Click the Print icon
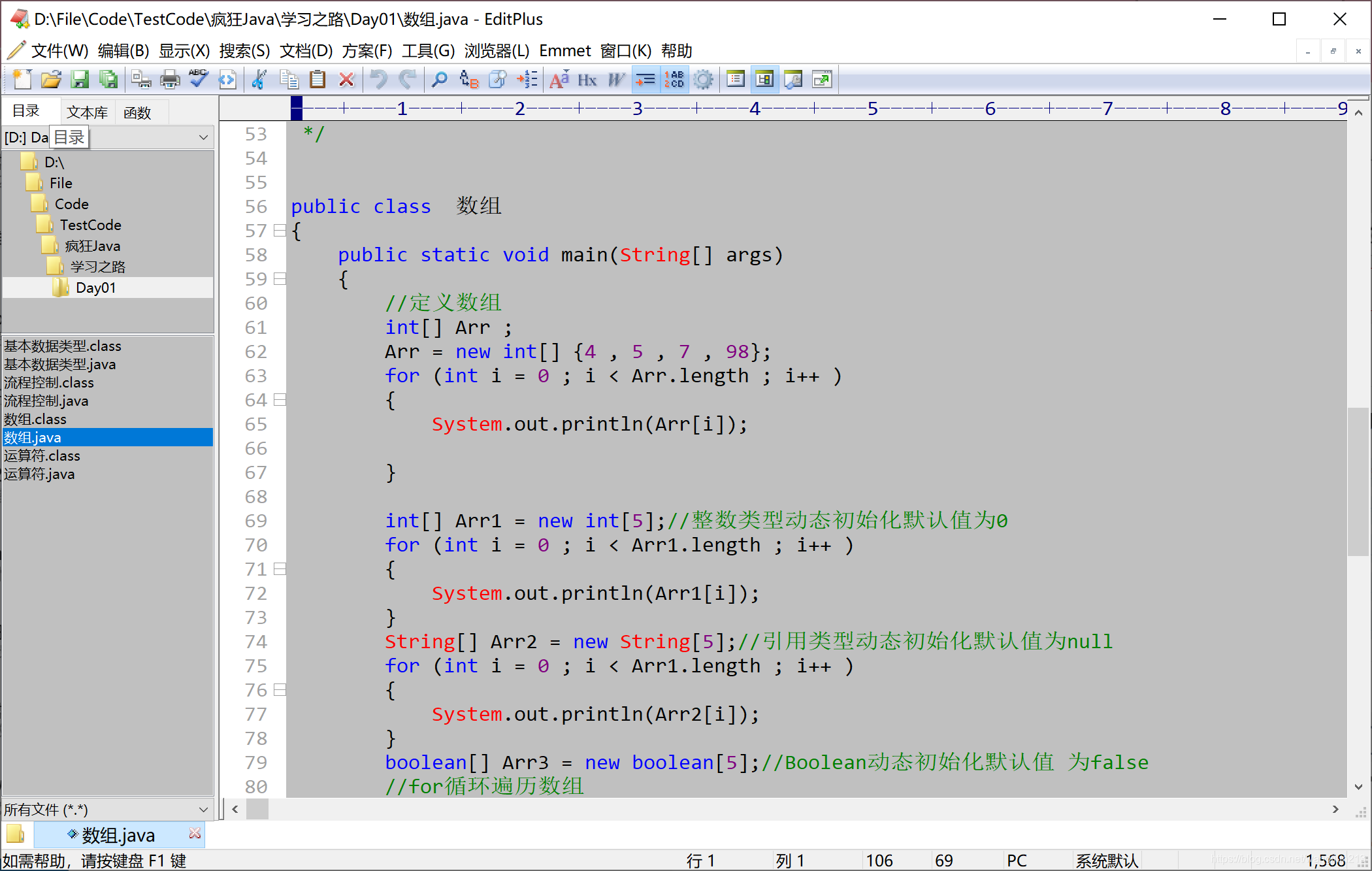 170,80
